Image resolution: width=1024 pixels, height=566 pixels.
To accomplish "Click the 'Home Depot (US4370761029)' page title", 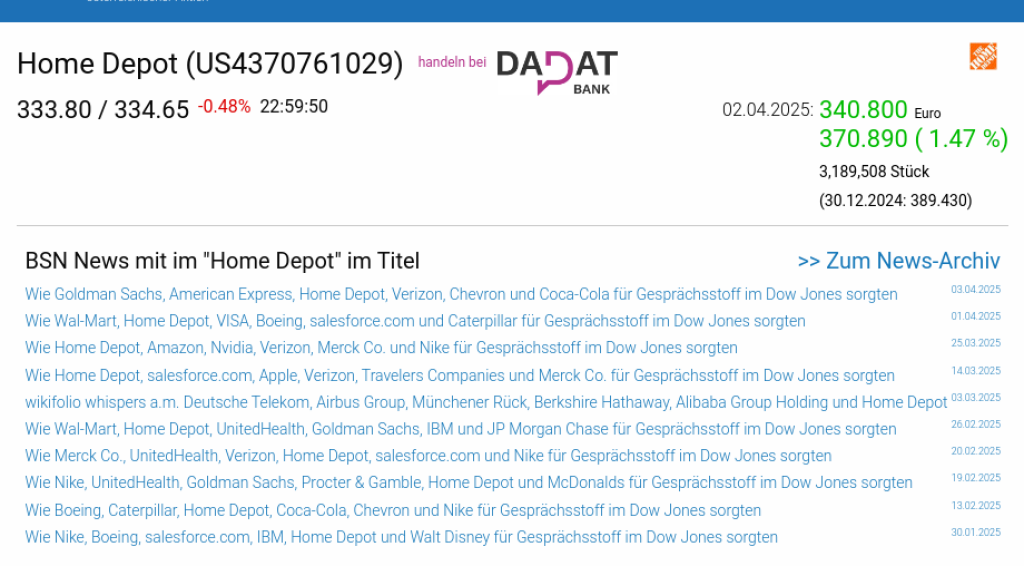I will [210, 64].
